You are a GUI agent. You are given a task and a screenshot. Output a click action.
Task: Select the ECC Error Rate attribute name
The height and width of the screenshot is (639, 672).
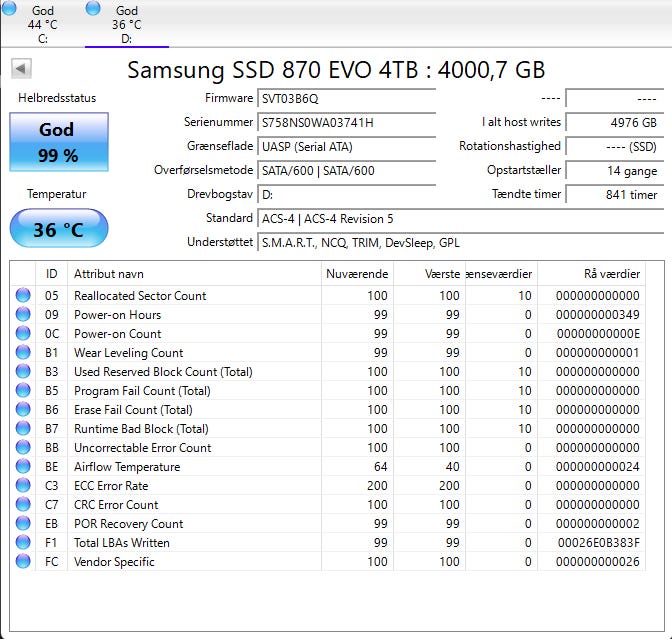coord(111,486)
